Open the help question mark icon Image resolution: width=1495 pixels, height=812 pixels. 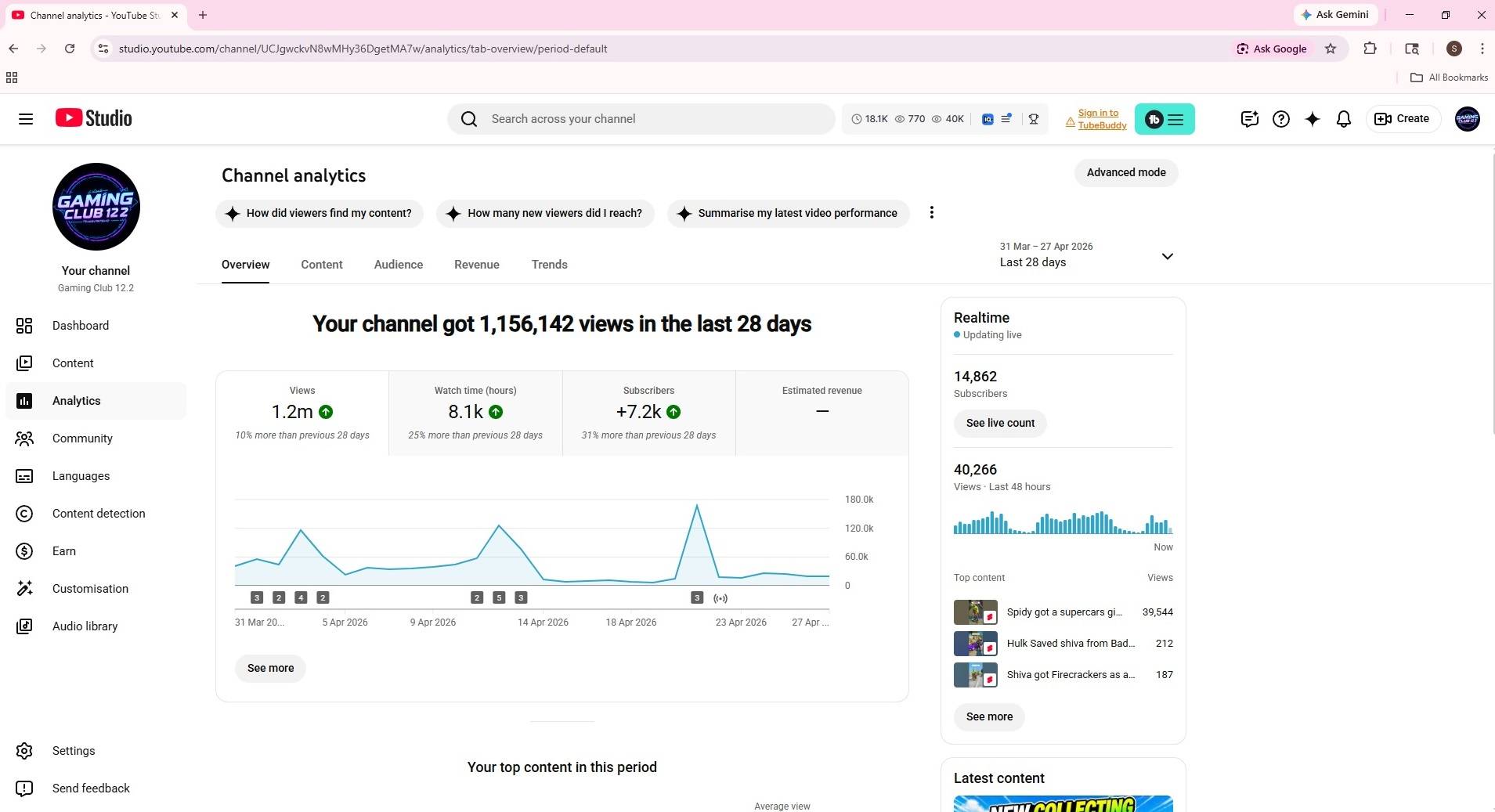point(1280,119)
